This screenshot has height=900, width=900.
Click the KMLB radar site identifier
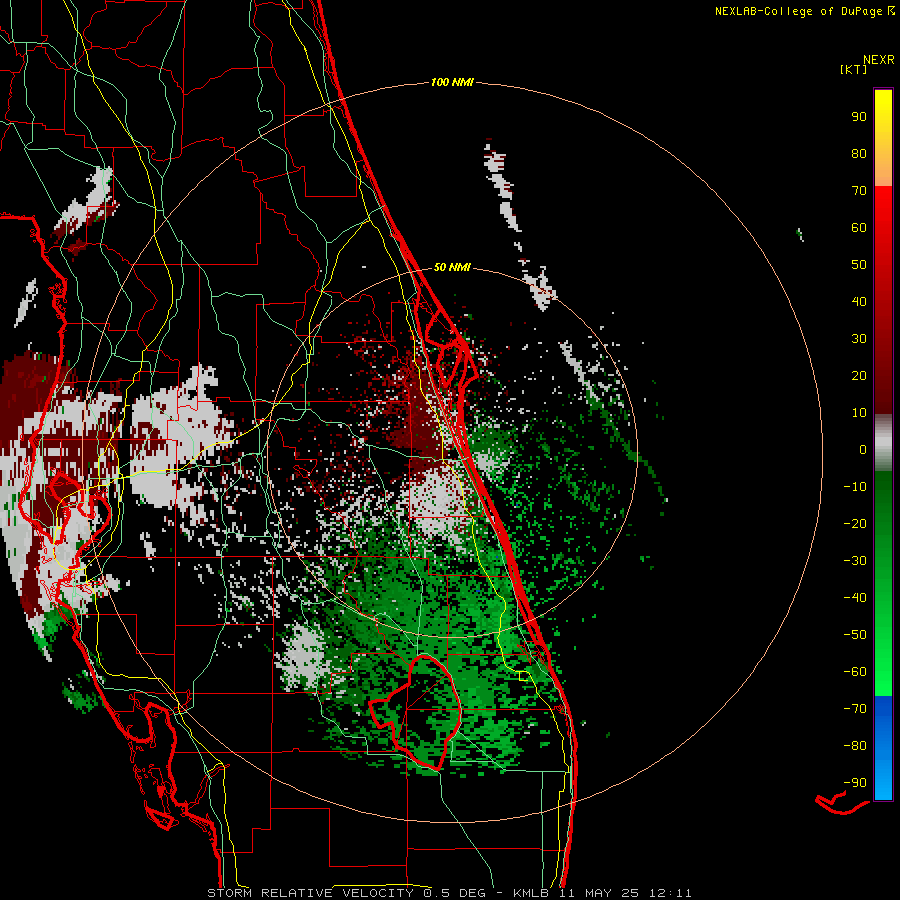pos(531,893)
